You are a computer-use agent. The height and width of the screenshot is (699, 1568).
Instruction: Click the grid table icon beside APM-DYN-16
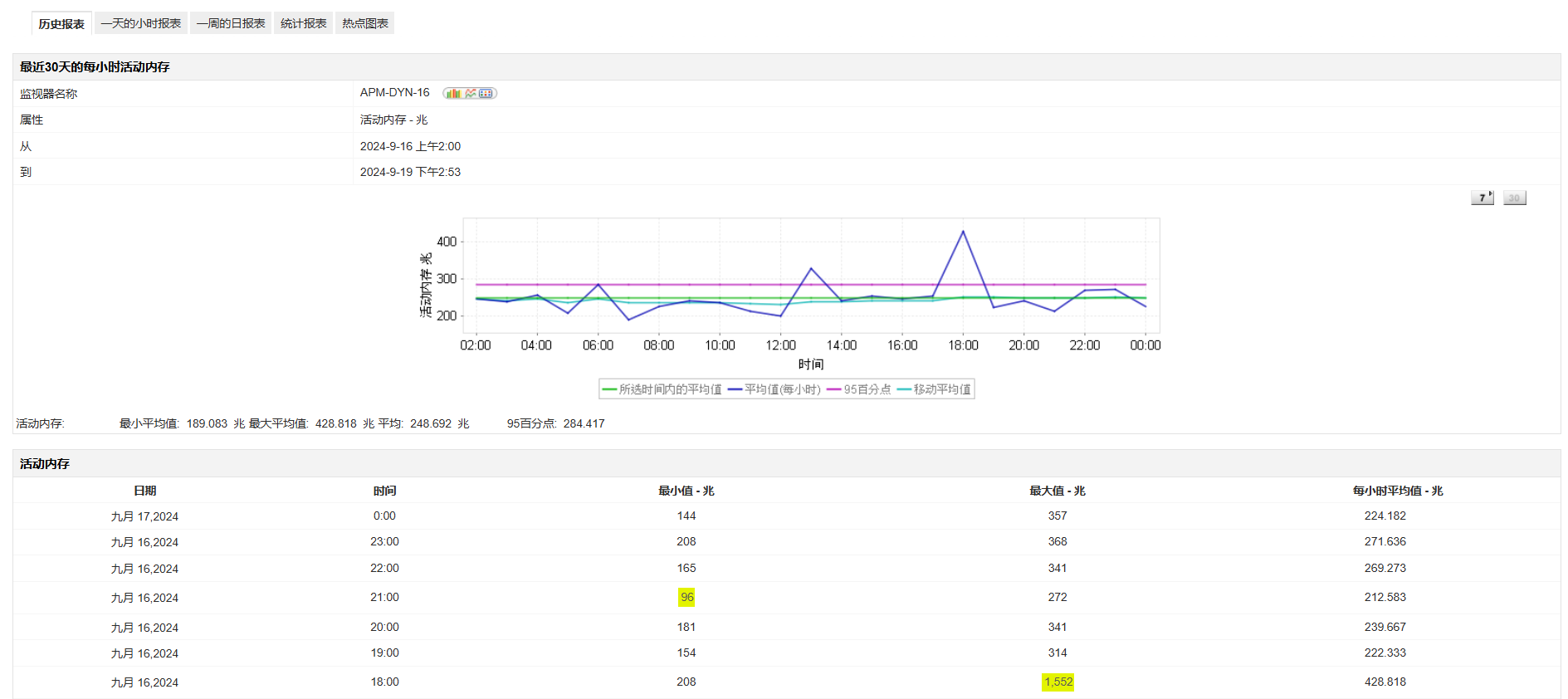(x=486, y=94)
